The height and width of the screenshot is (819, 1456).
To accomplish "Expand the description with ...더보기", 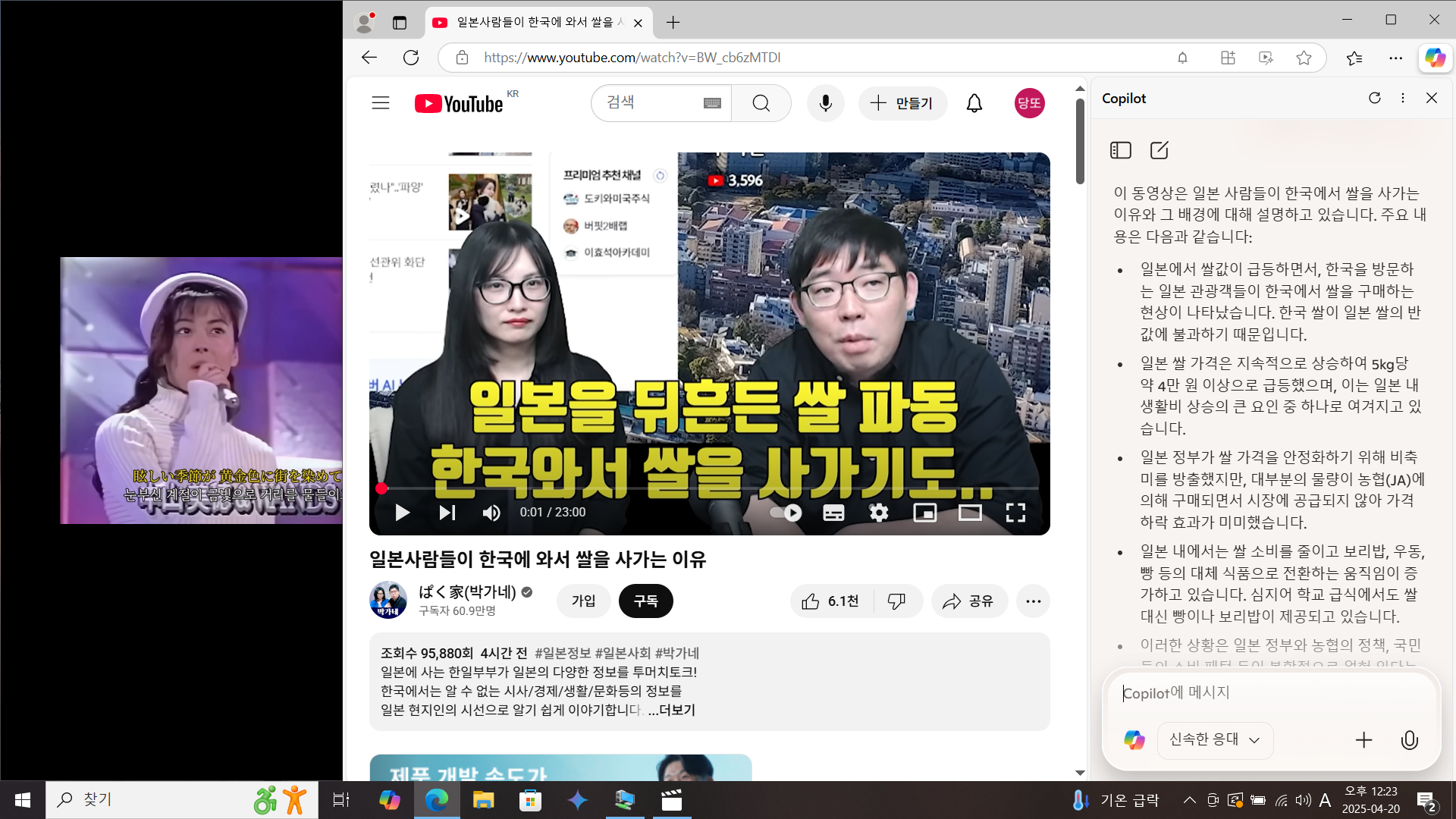I will (671, 711).
